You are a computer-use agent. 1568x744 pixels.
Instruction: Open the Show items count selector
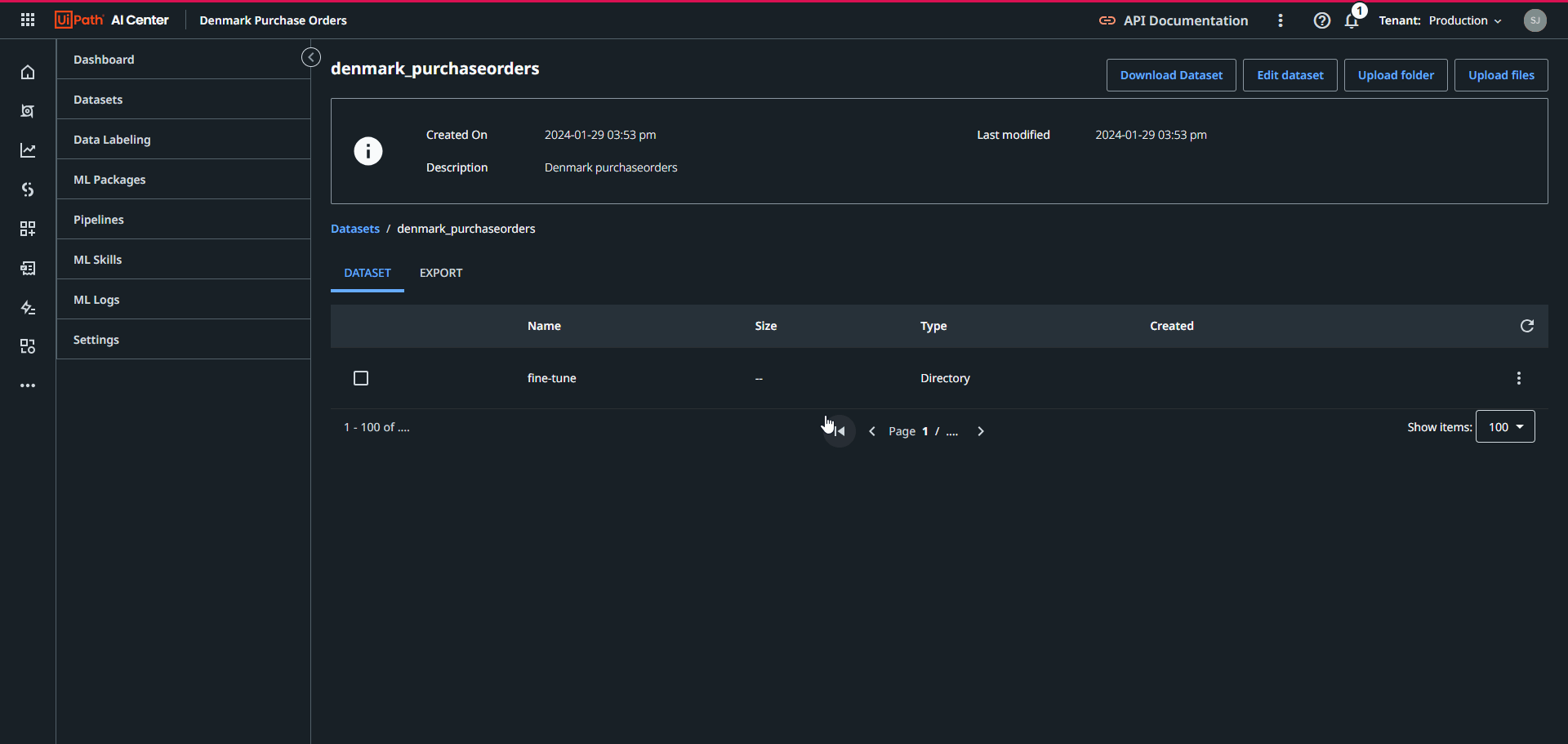[1504, 426]
